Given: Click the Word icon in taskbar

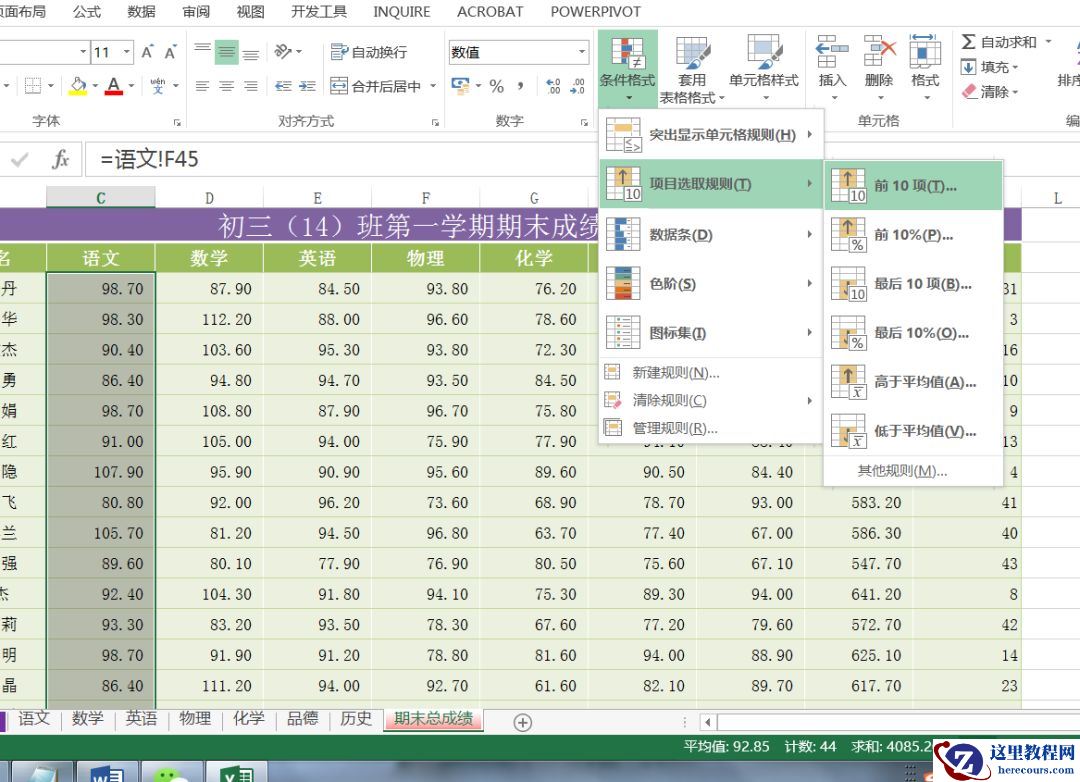Looking at the screenshot, I should point(106,773).
